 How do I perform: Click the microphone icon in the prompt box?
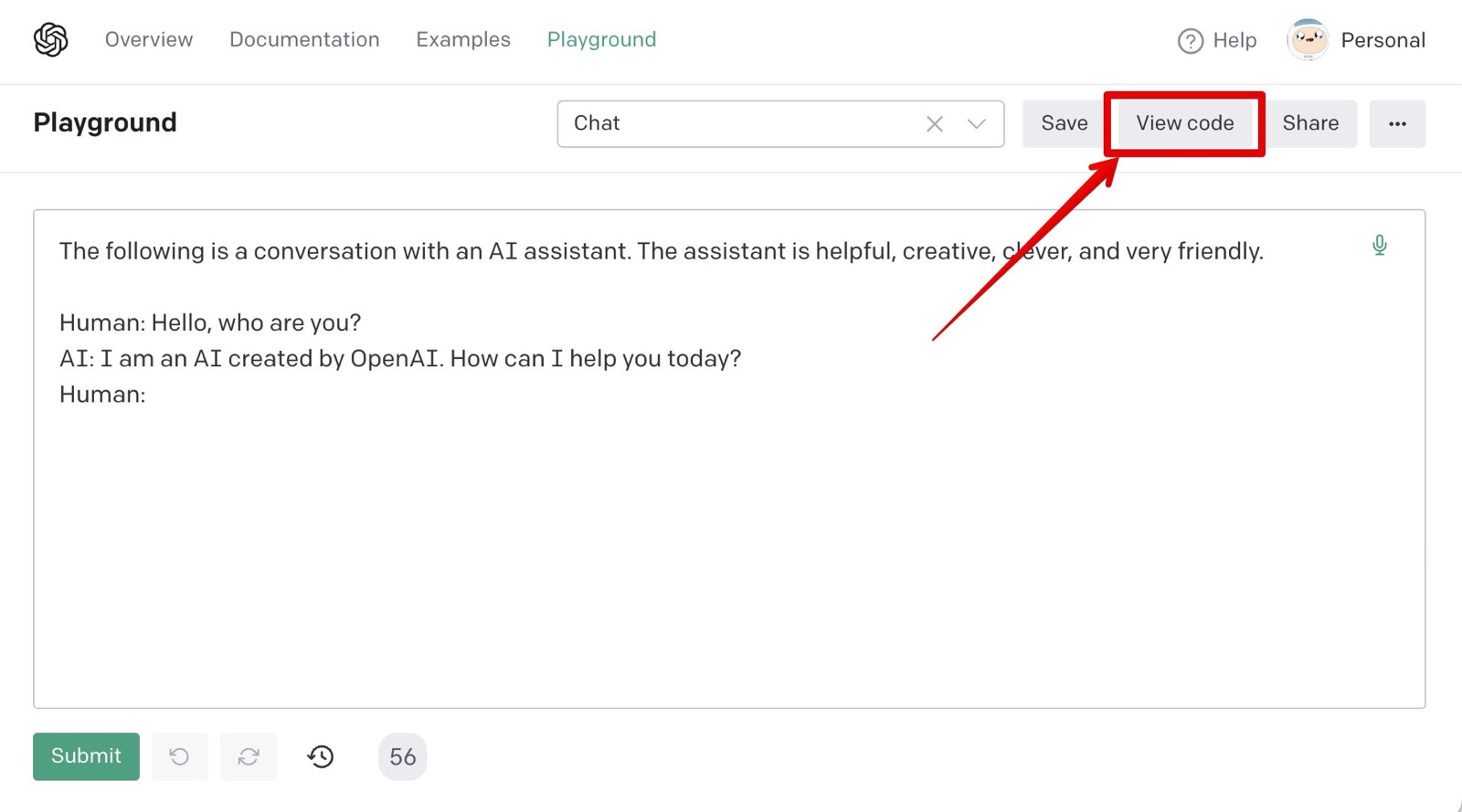[x=1379, y=245]
